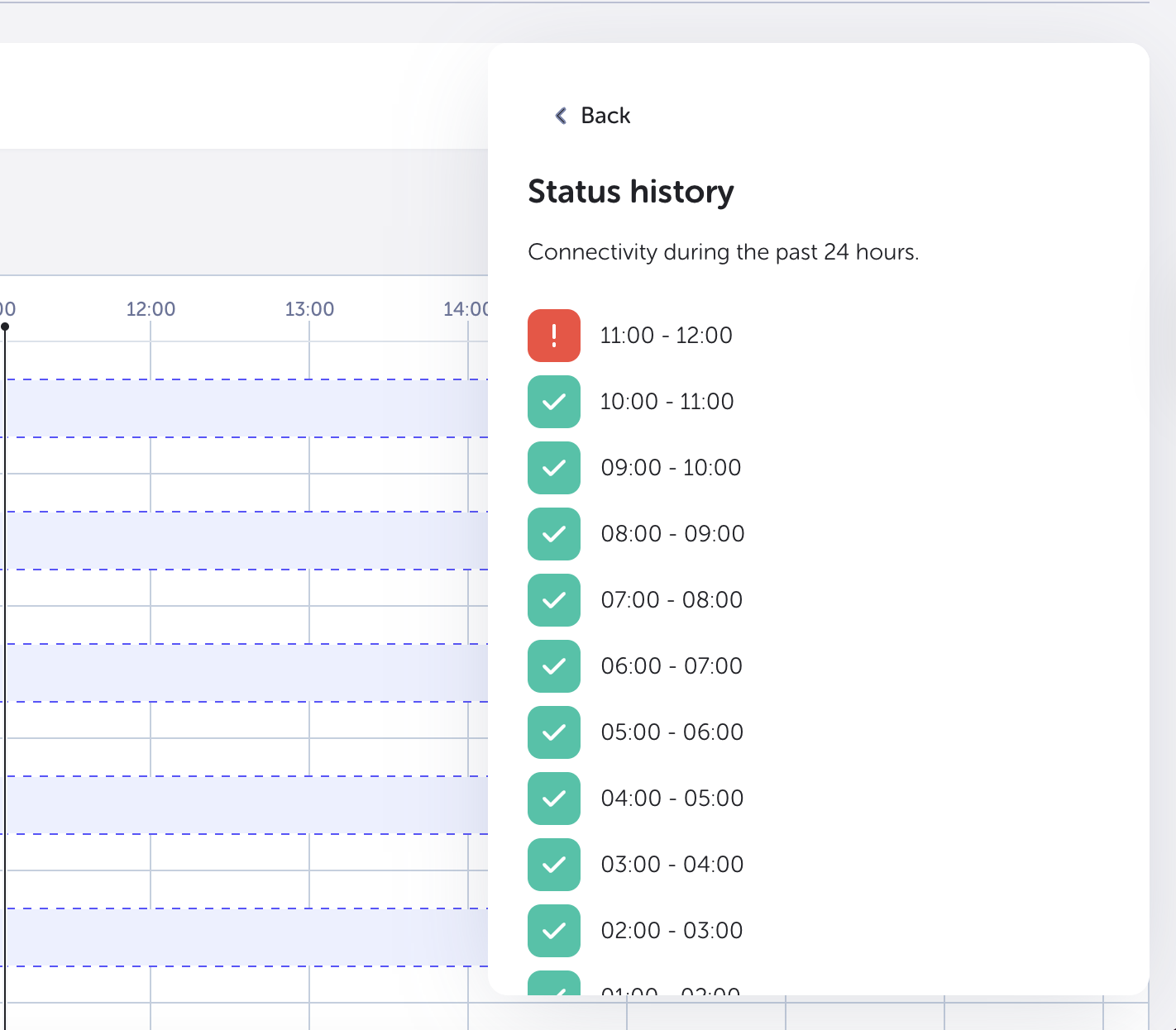Viewport: 1176px width, 1030px height.
Task: Select the 04:00 - 05:00 status entry text
Action: pos(672,799)
